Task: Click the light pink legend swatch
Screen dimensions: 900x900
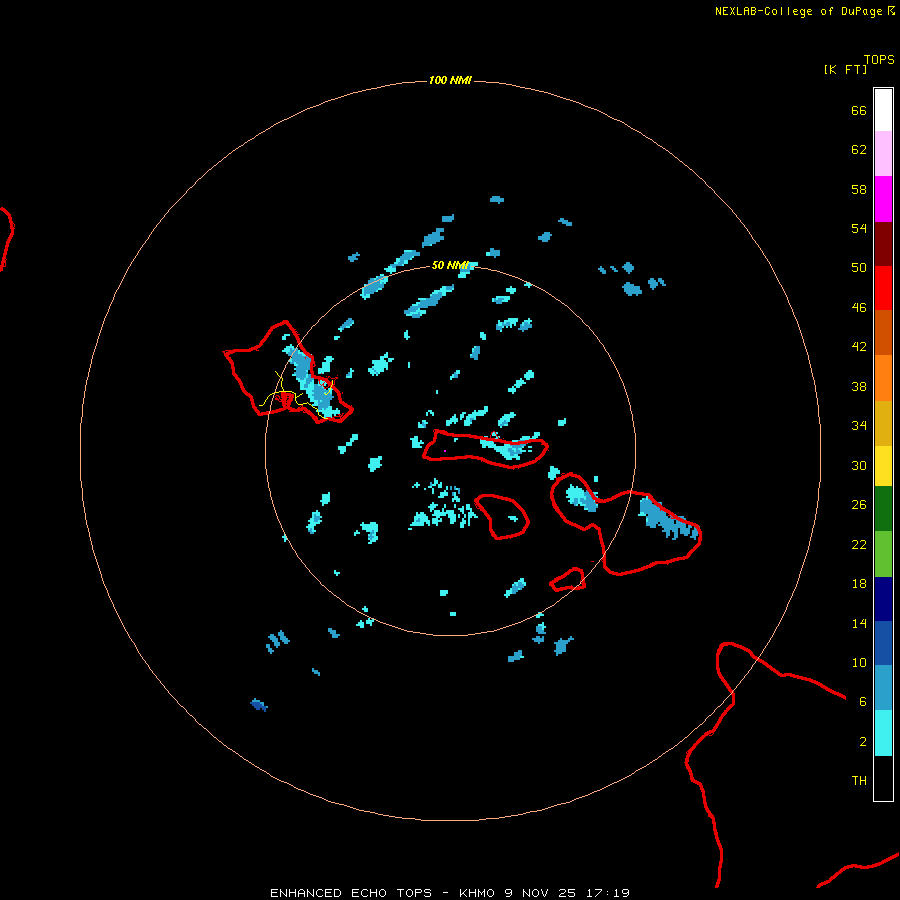Action: (x=883, y=154)
